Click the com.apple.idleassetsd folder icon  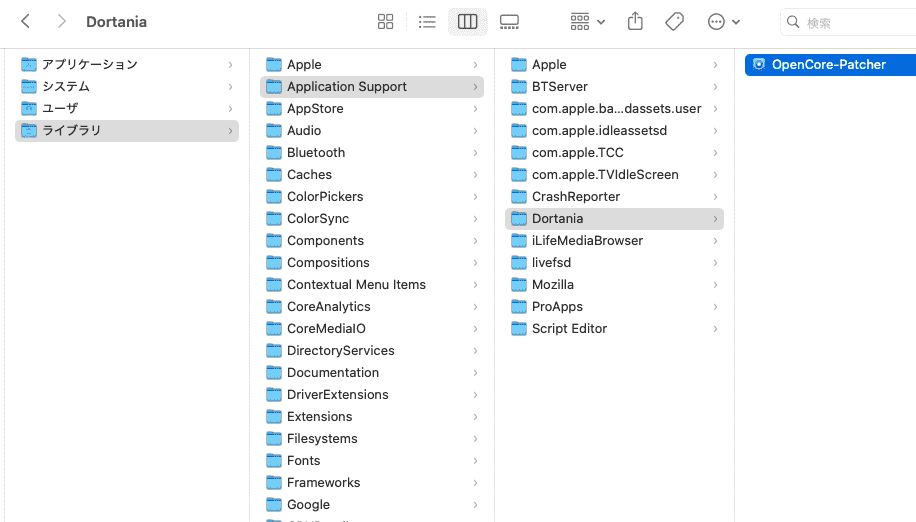click(x=519, y=130)
